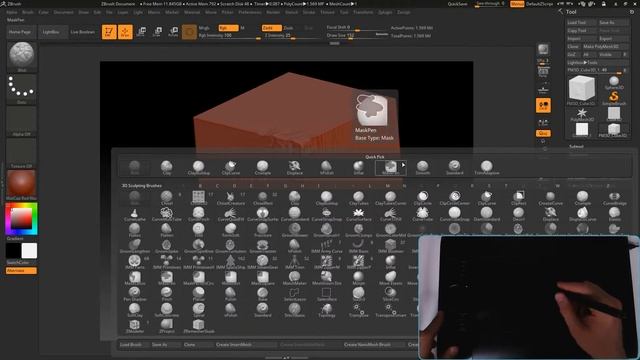640x360 pixels.
Task: Open the Document menu
Action: tap(64, 12)
